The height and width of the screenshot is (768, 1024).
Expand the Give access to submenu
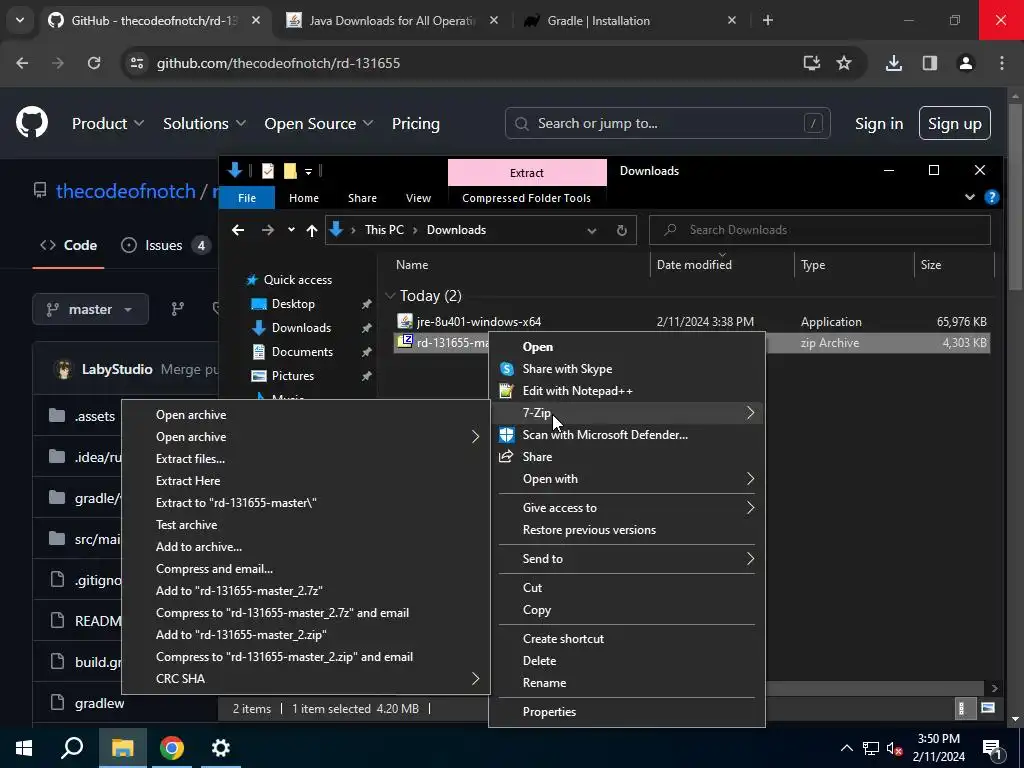pyautogui.click(x=750, y=507)
